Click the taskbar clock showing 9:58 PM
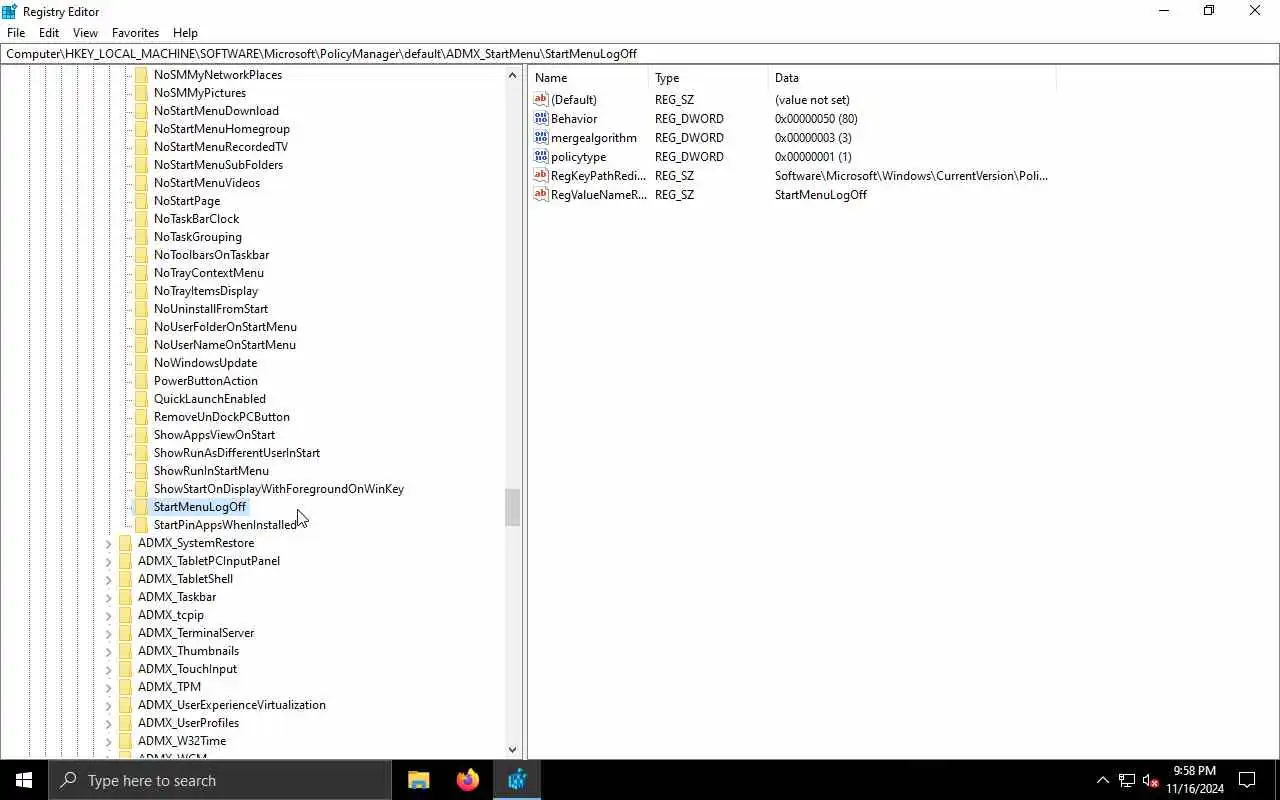 click(x=1194, y=780)
